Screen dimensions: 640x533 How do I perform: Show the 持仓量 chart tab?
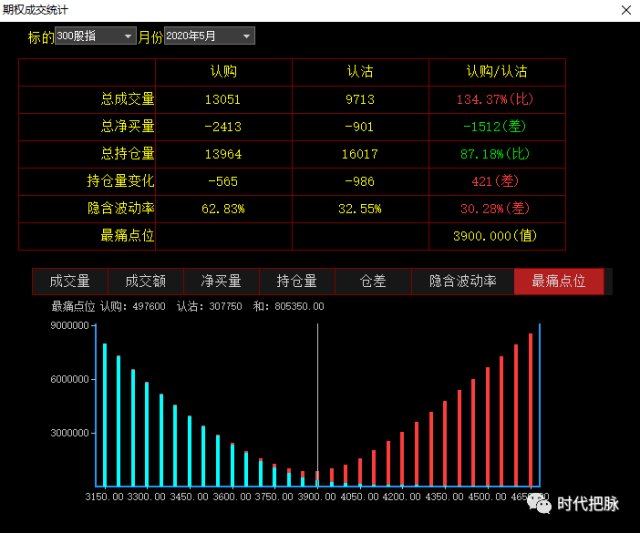click(x=297, y=281)
